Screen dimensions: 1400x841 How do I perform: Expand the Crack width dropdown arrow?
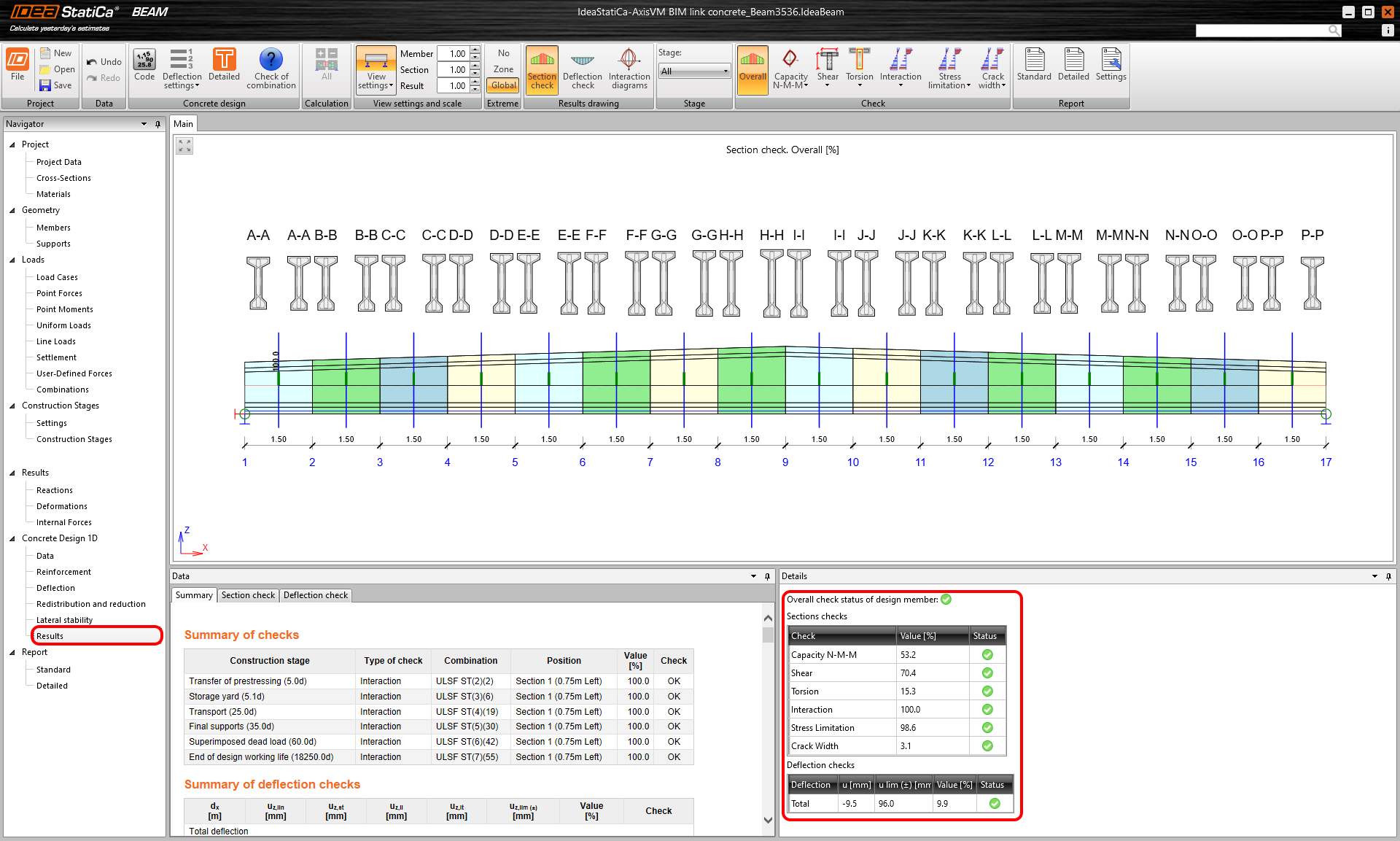point(1004,86)
